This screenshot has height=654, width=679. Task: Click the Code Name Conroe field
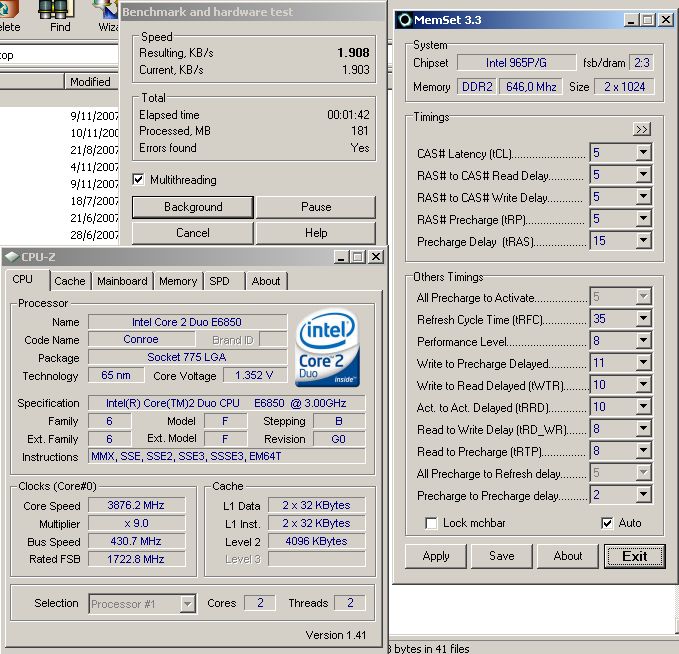tap(141, 339)
